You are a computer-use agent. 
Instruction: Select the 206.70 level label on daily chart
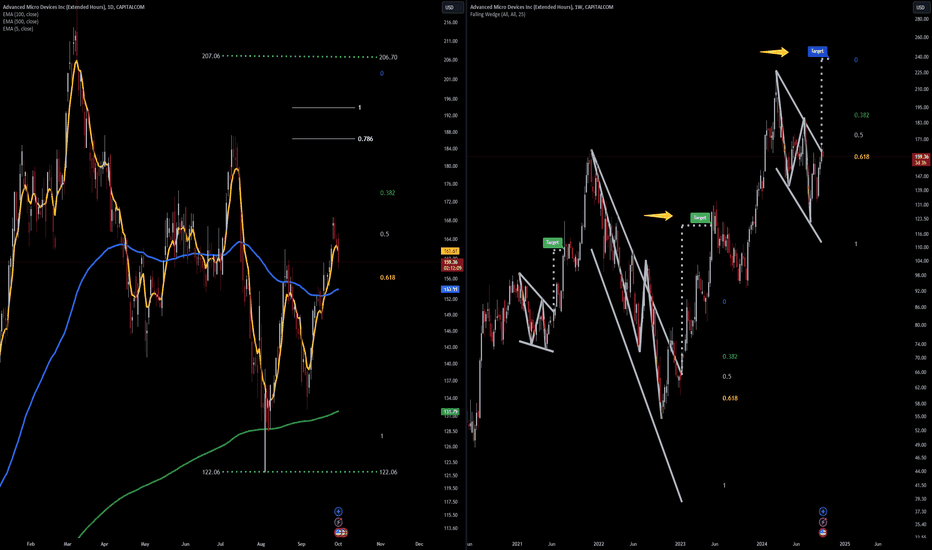coord(388,57)
